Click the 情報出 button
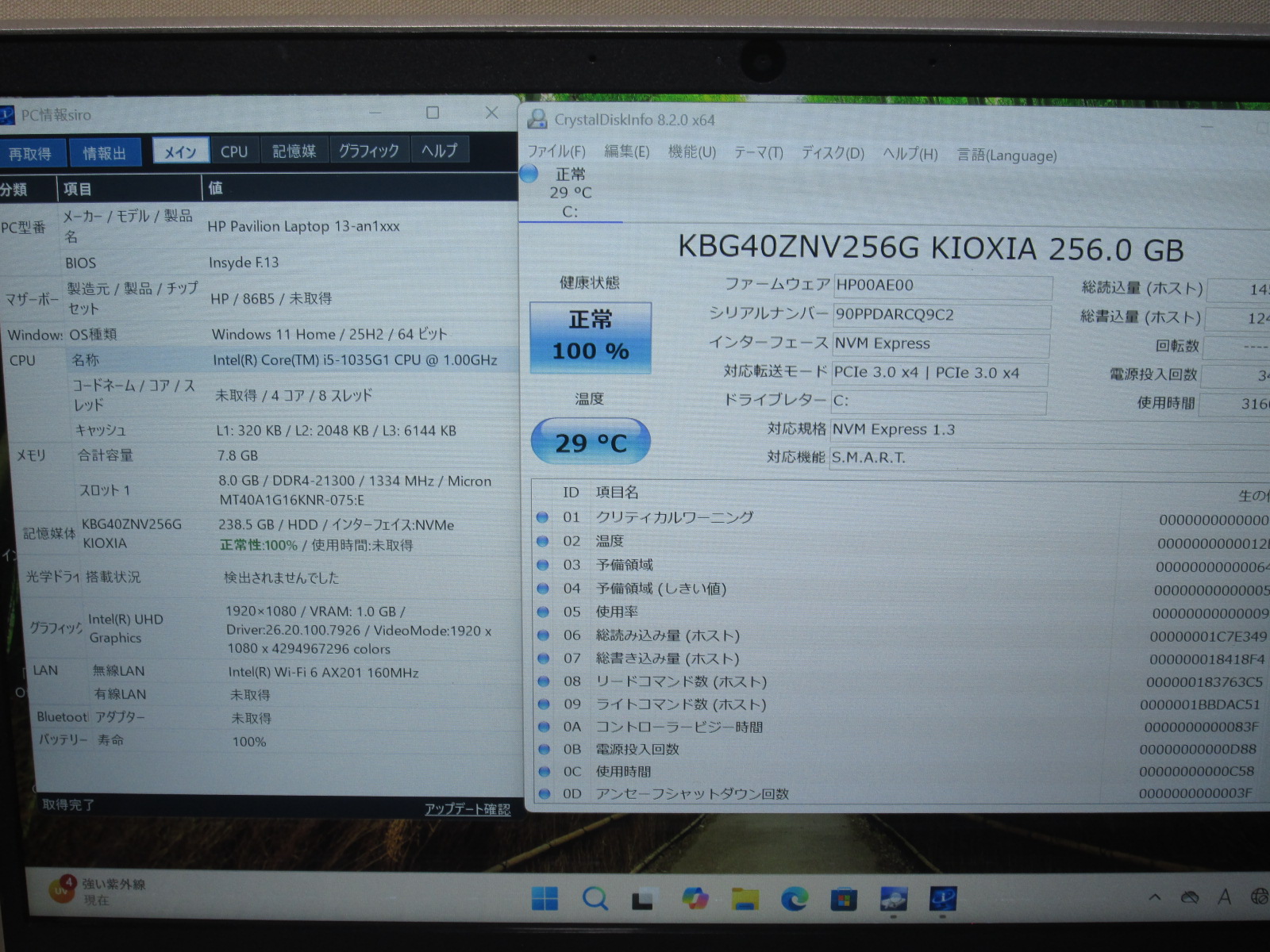Viewport: 1270px width, 952px height. [x=105, y=152]
